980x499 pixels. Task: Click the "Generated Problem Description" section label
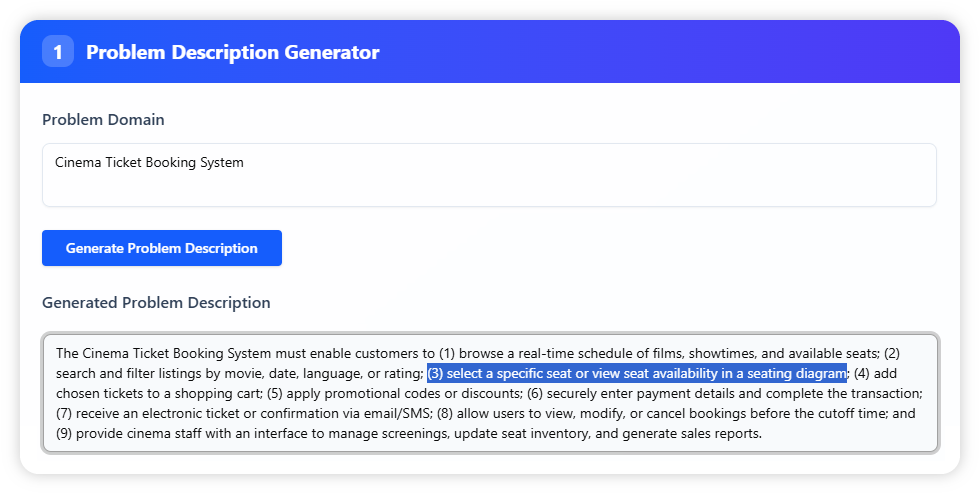[156, 302]
